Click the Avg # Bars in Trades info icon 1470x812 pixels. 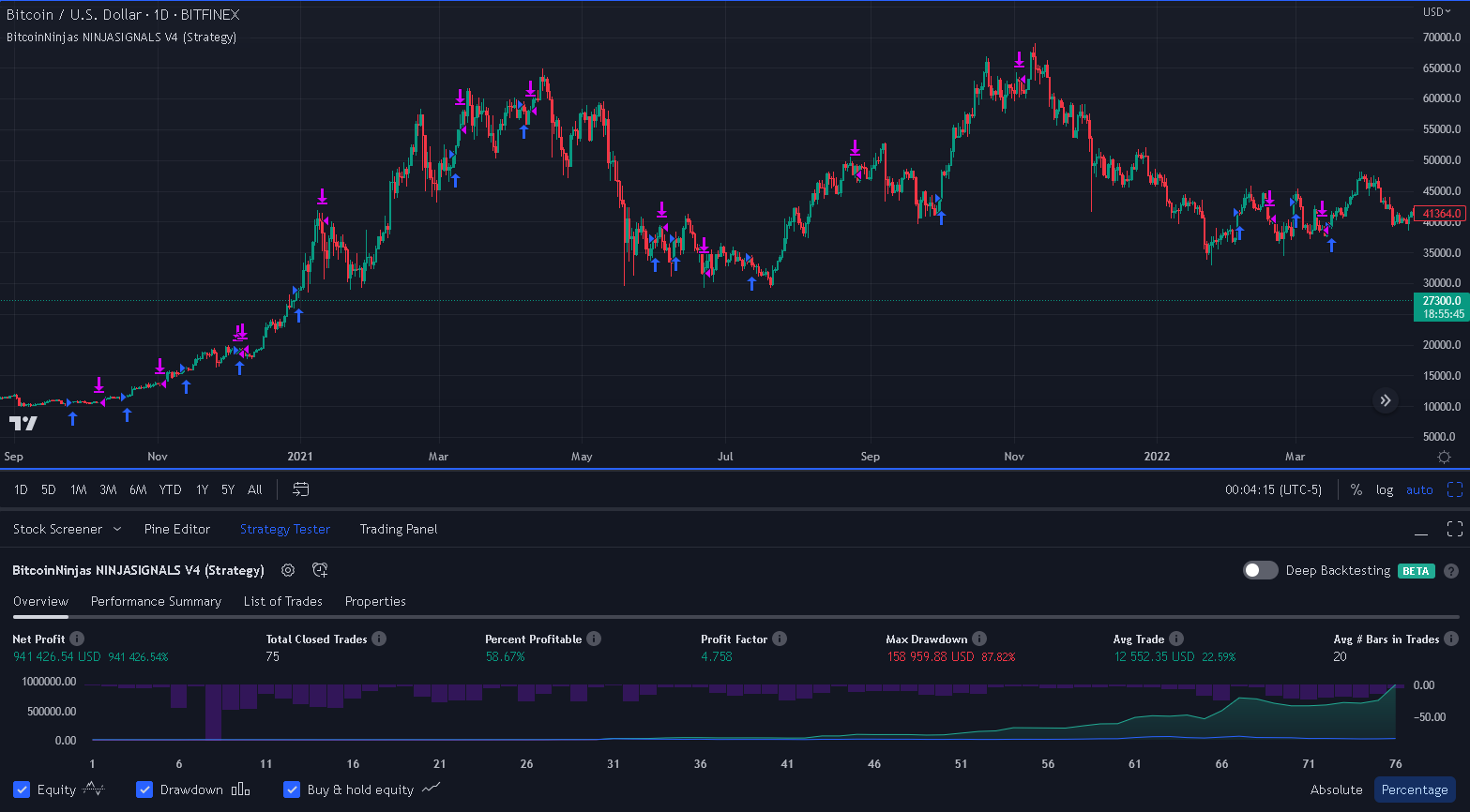1451,639
